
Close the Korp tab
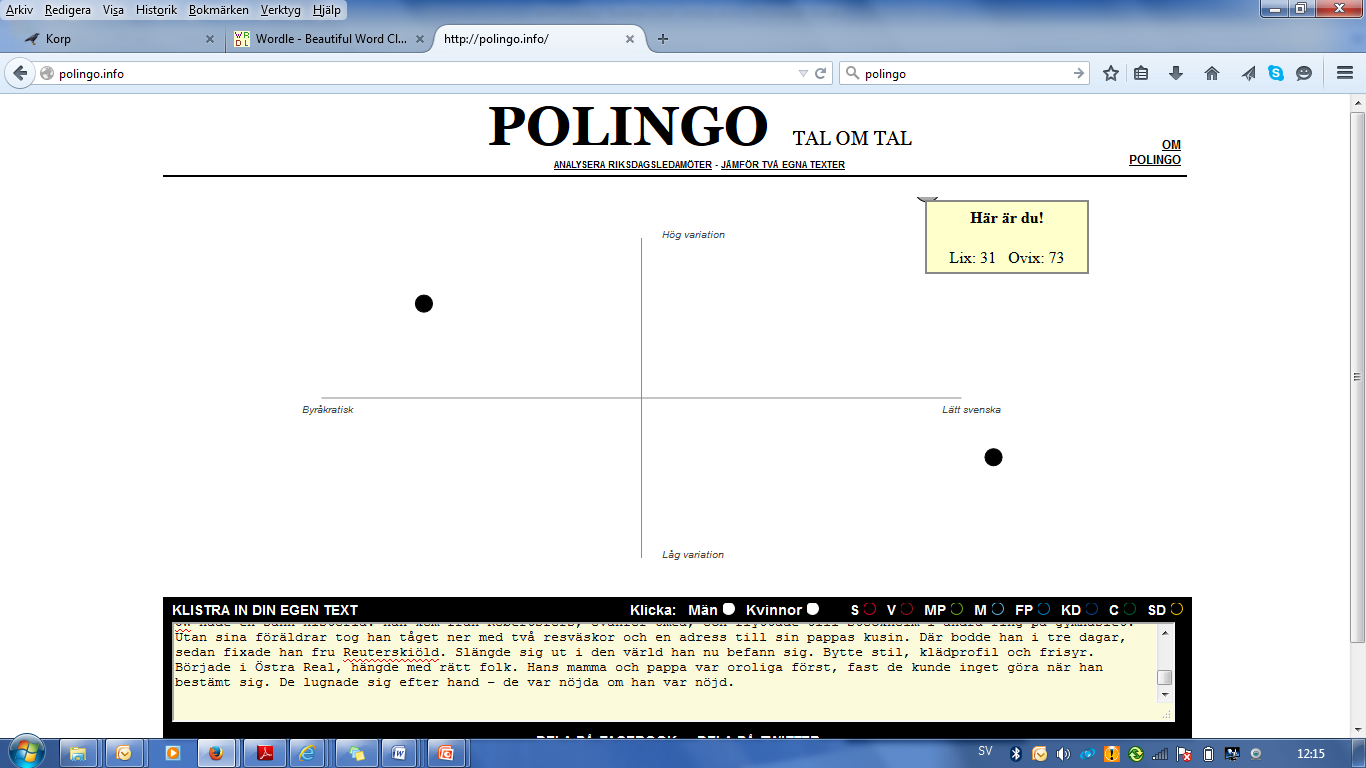click(209, 39)
